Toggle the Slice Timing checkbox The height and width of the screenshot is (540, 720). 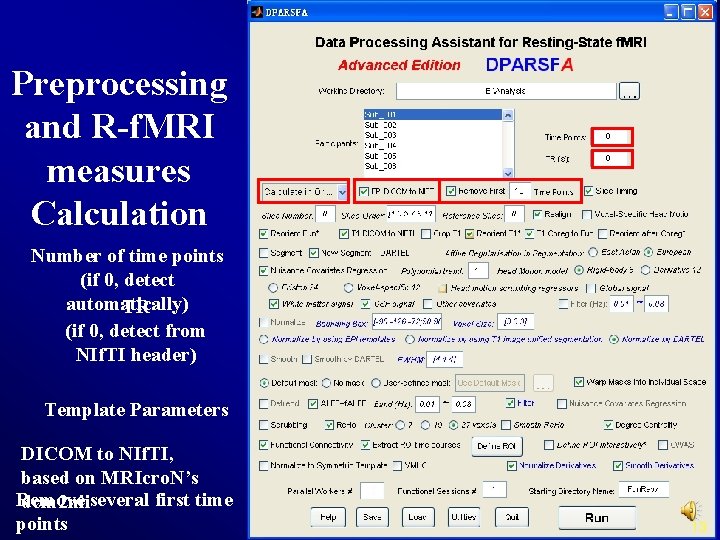pos(588,191)
